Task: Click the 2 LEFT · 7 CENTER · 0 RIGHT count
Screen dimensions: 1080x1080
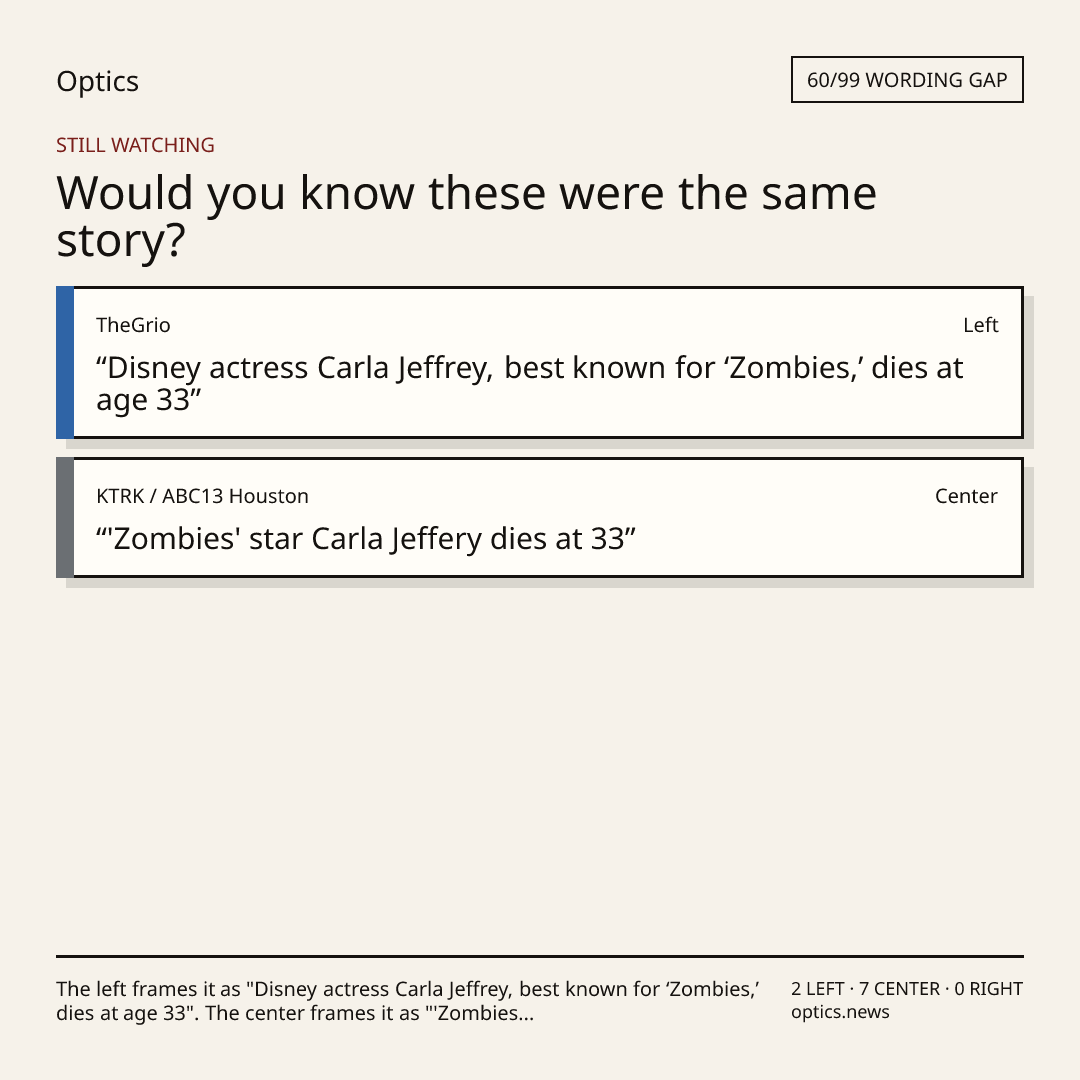Action: [907, 989]
